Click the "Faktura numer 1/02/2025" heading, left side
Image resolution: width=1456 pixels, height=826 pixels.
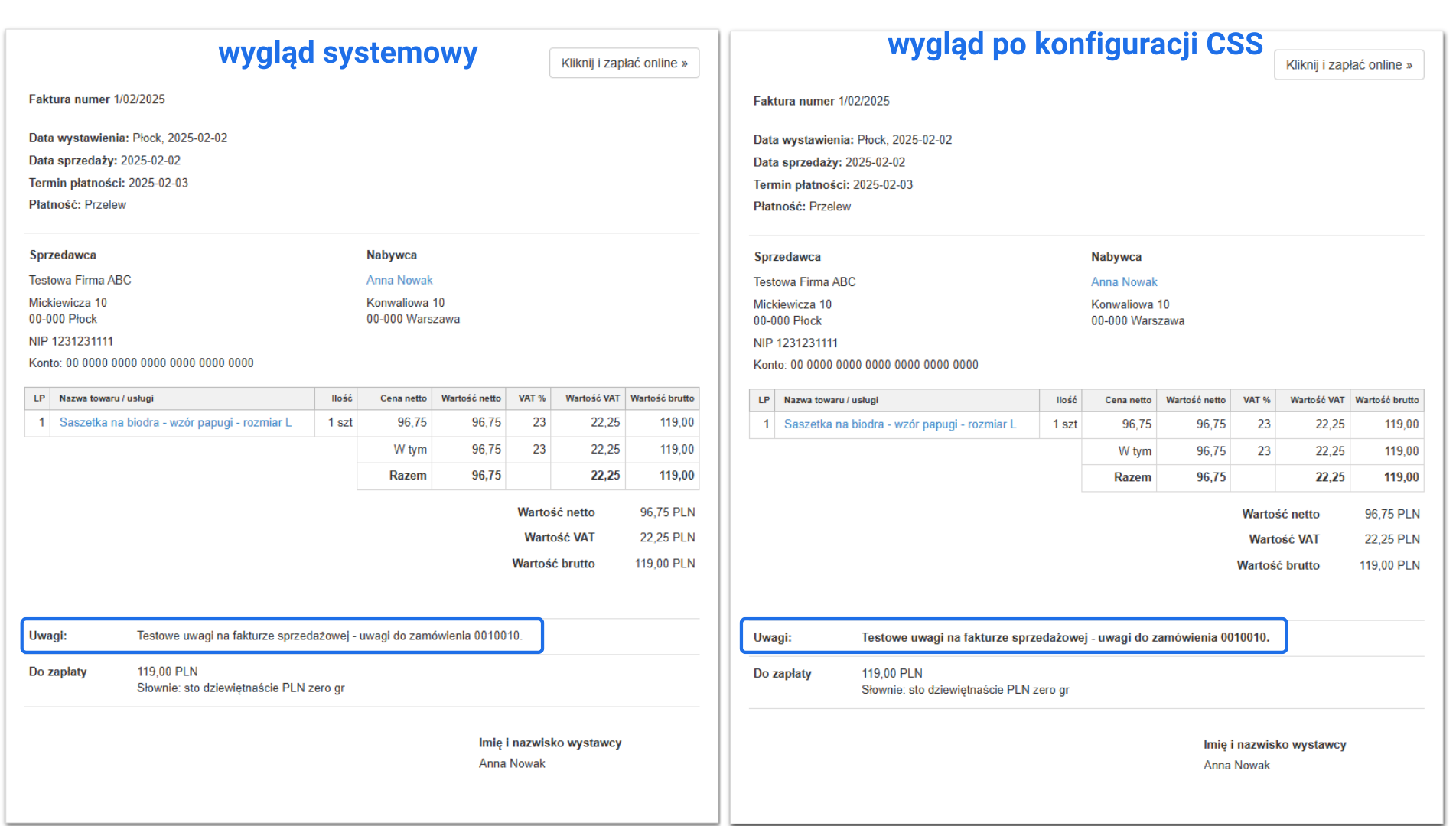coord(96,99)
